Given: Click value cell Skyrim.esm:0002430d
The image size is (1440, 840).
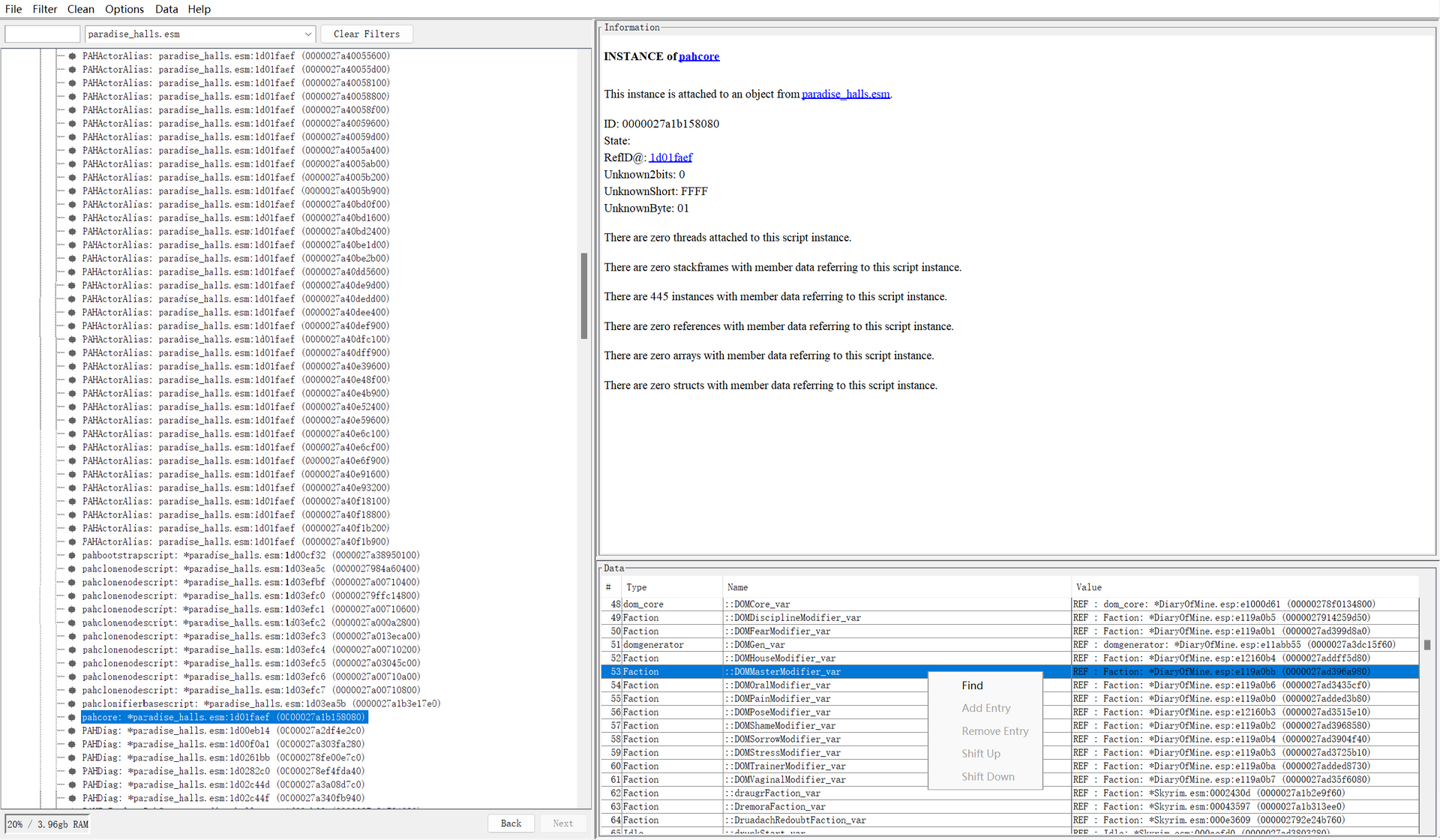Looking at the screenshot, I should (x=1245, y=793).
